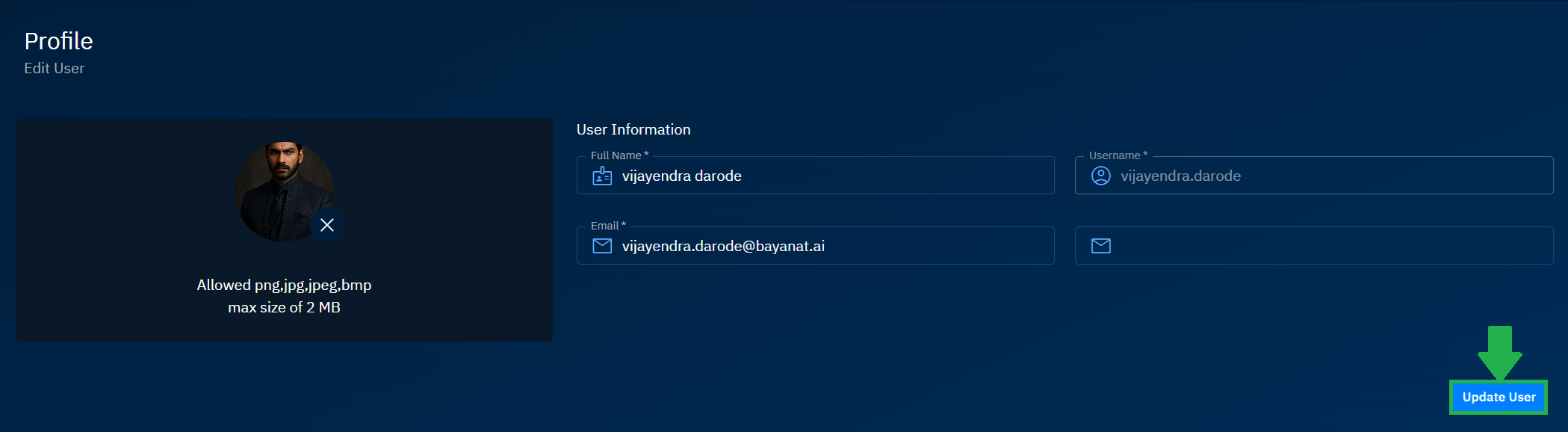Remove the profile photo with the X icon
This screenshot has height=432, width=1568.
coord(326,225)
